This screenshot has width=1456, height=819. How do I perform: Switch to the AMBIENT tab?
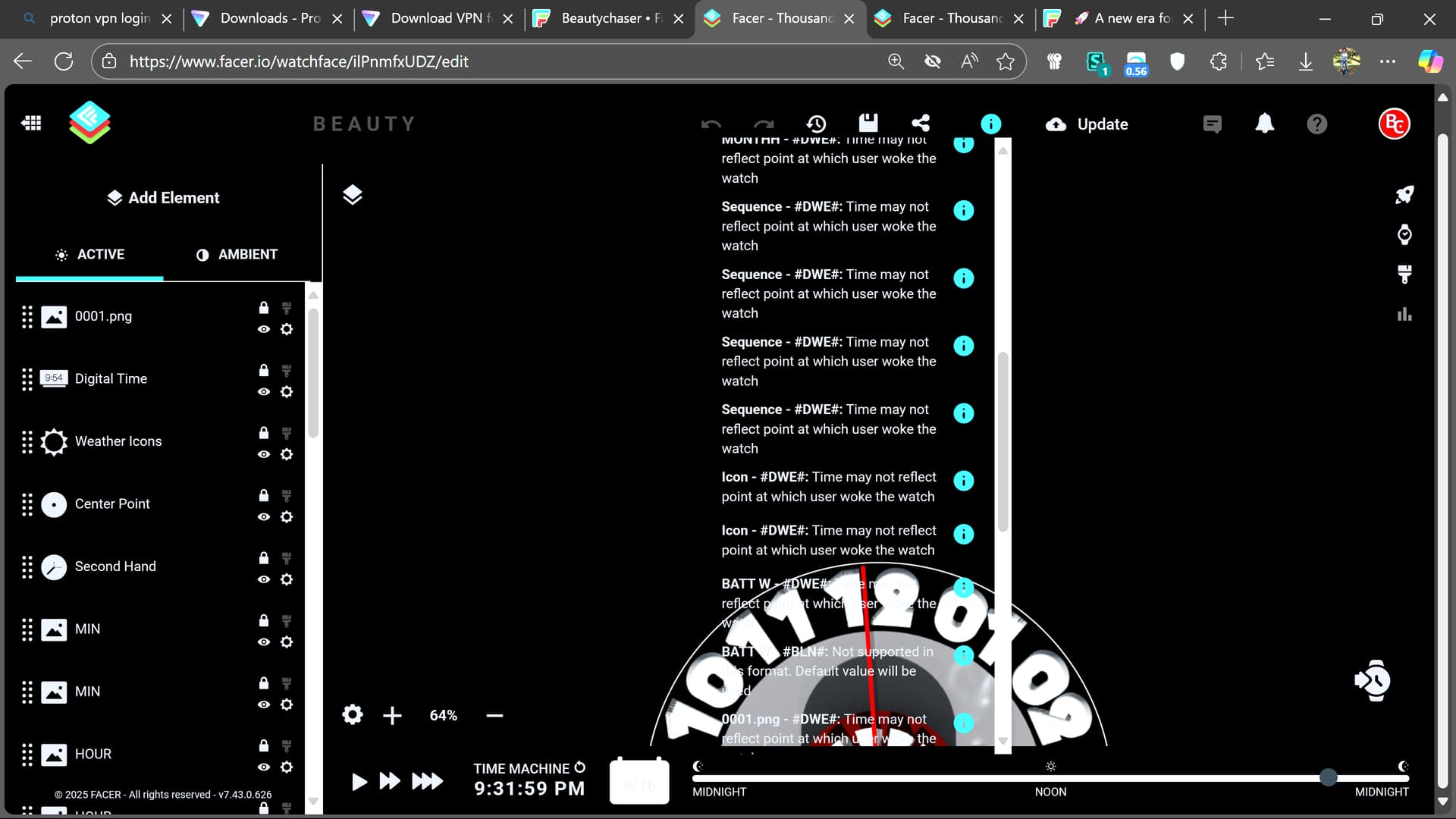pos(237,255)
